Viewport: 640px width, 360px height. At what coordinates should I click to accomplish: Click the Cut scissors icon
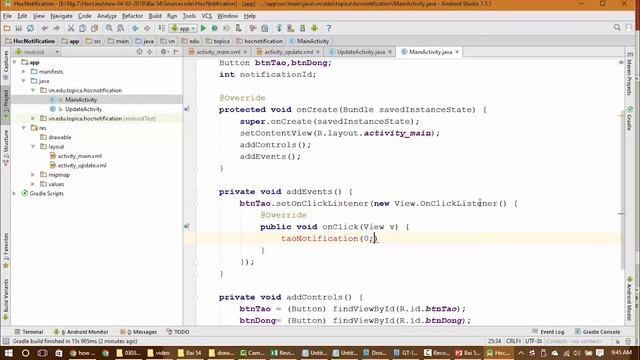(x=71, y=28)
